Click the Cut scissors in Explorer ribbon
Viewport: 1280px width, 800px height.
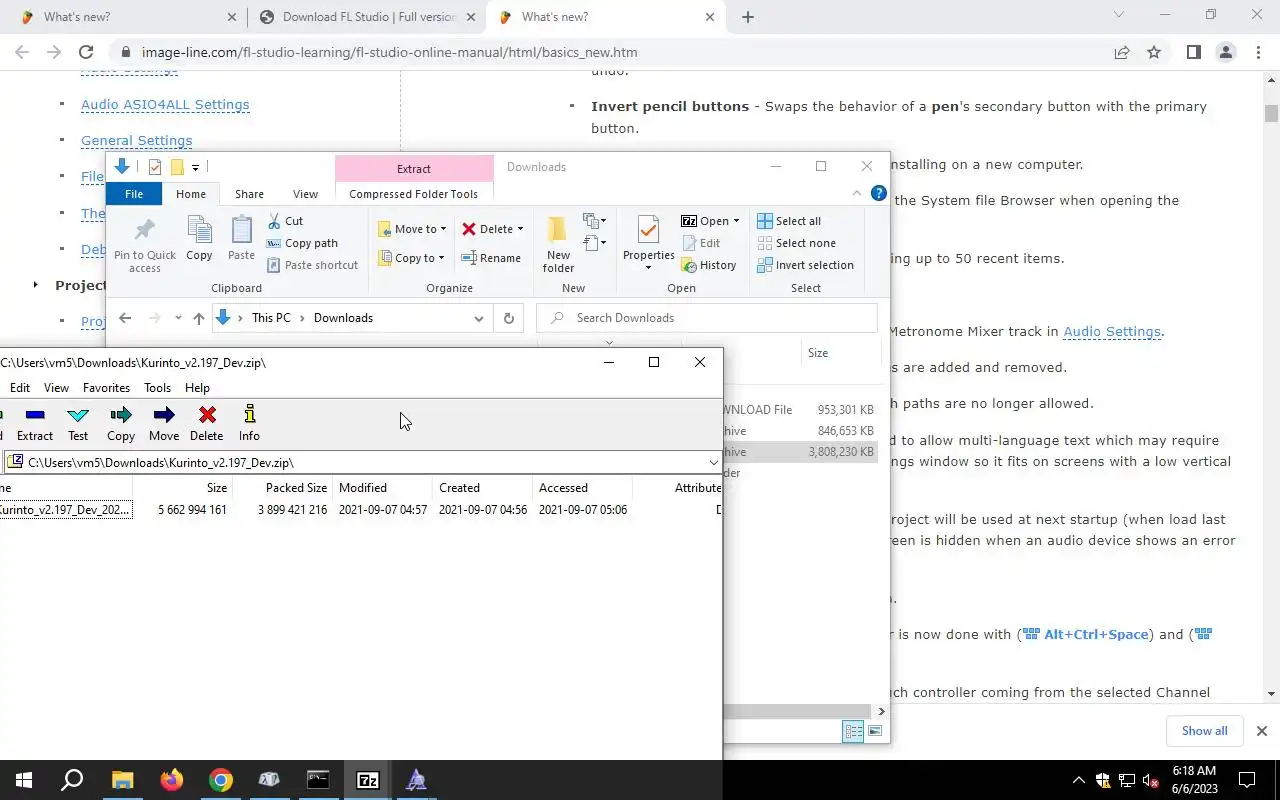point(286,221)
